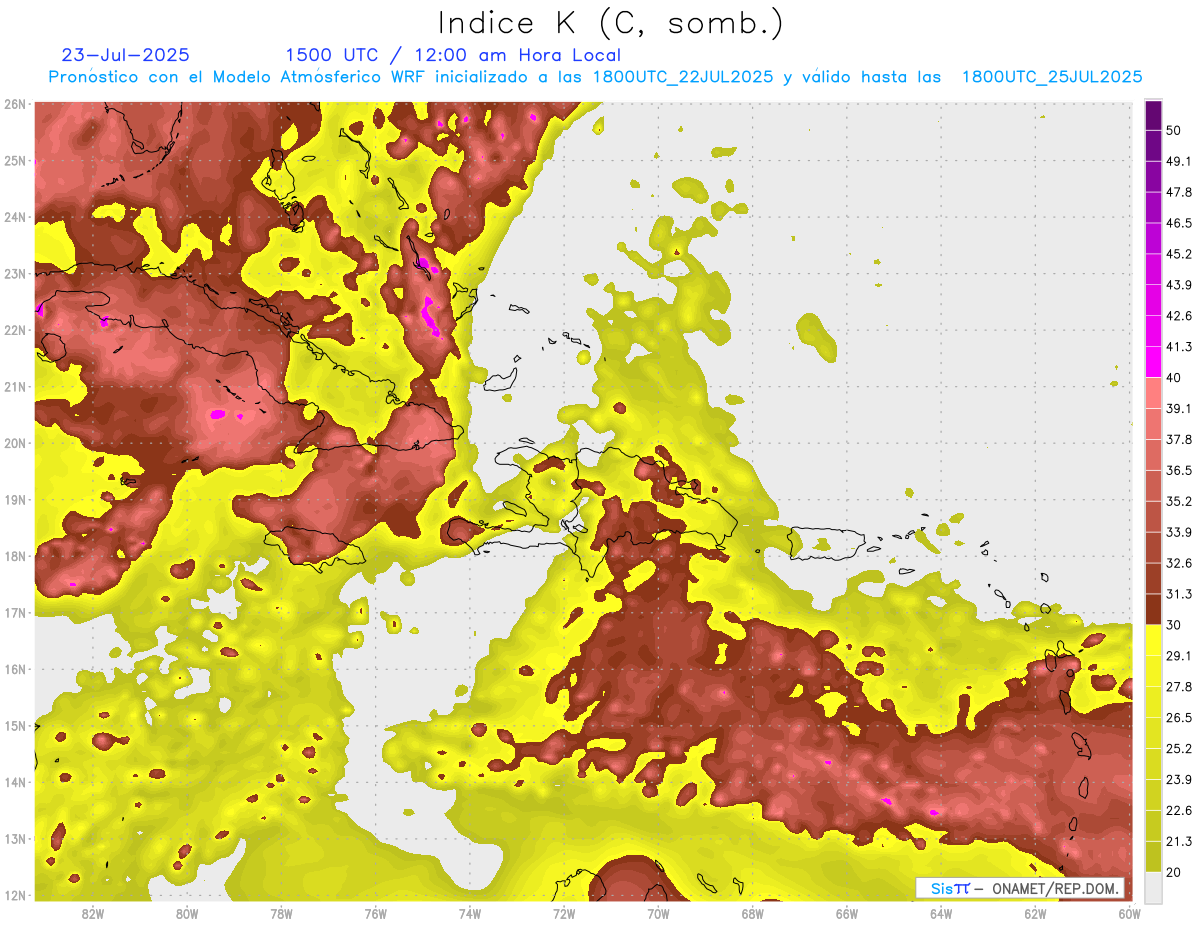1200x927 pixels.
Task: Click the longitude label '70W'
Action: [x=658, y=914]
